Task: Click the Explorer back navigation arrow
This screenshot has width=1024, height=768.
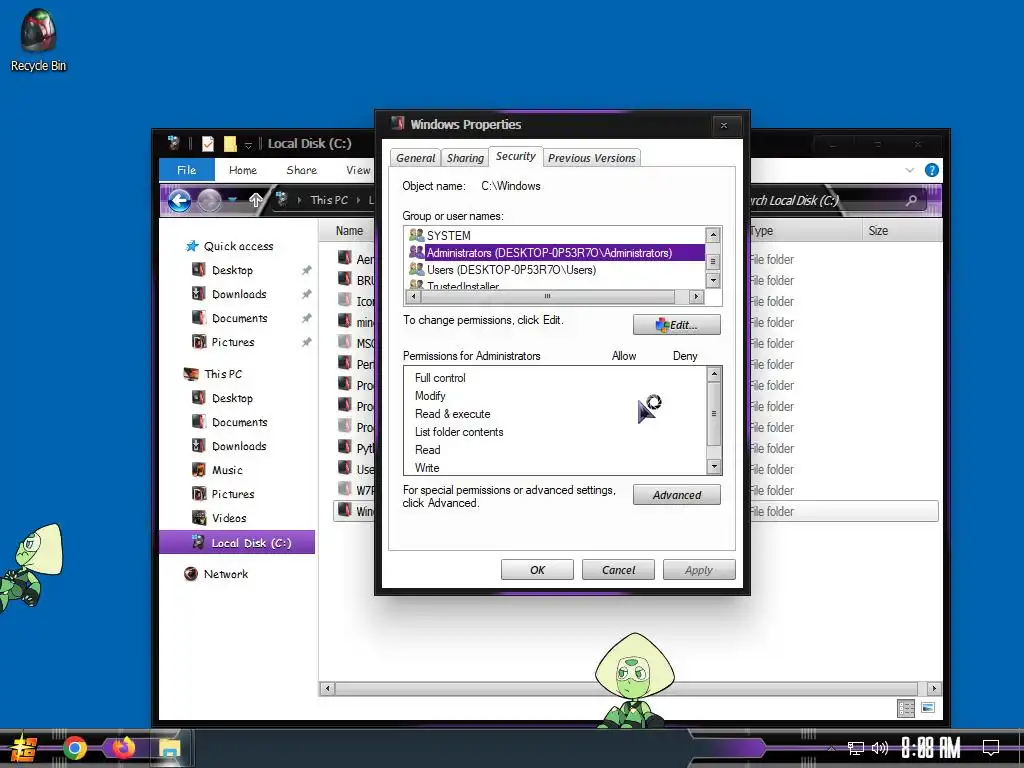Action: (x=180, y=200)
